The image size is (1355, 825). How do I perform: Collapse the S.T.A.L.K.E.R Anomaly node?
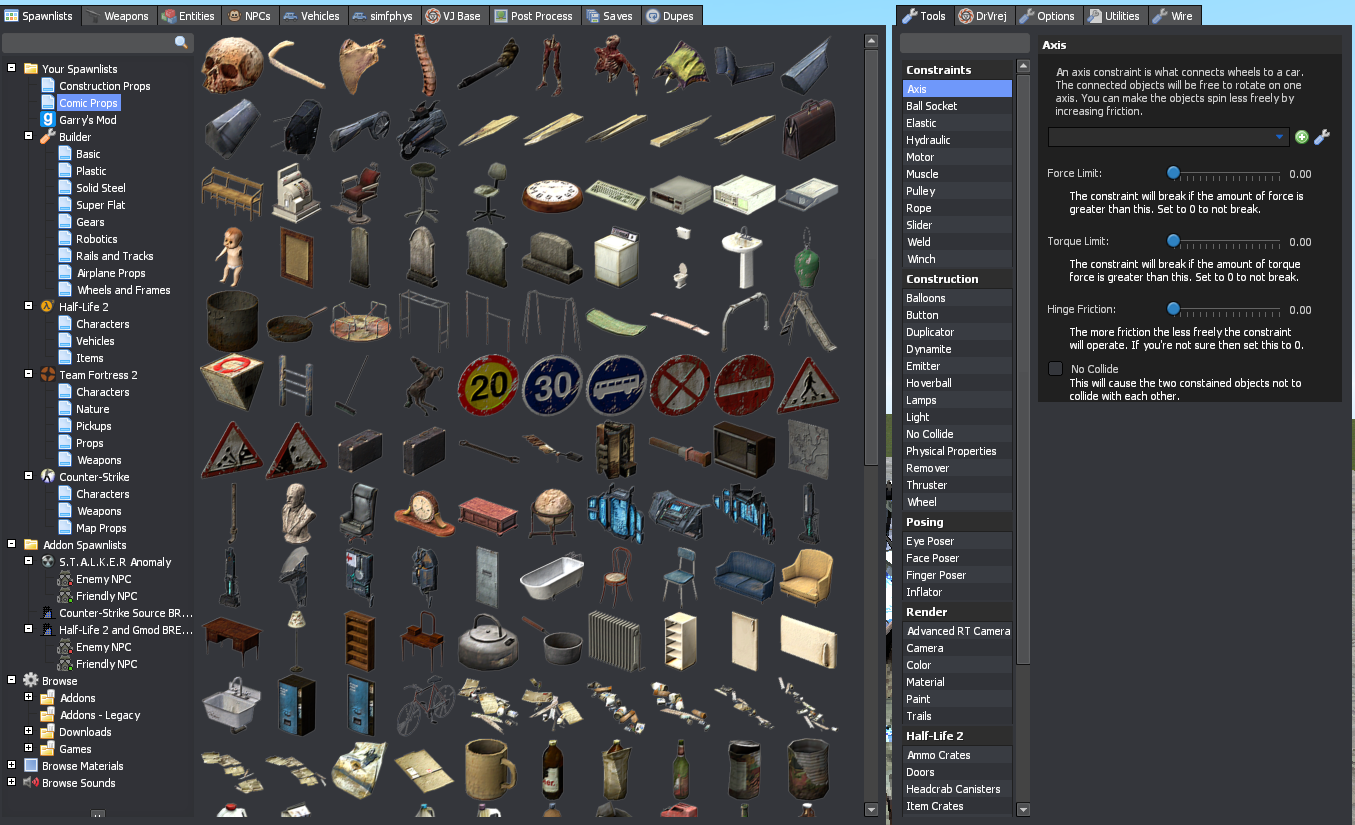pos(29,562)
